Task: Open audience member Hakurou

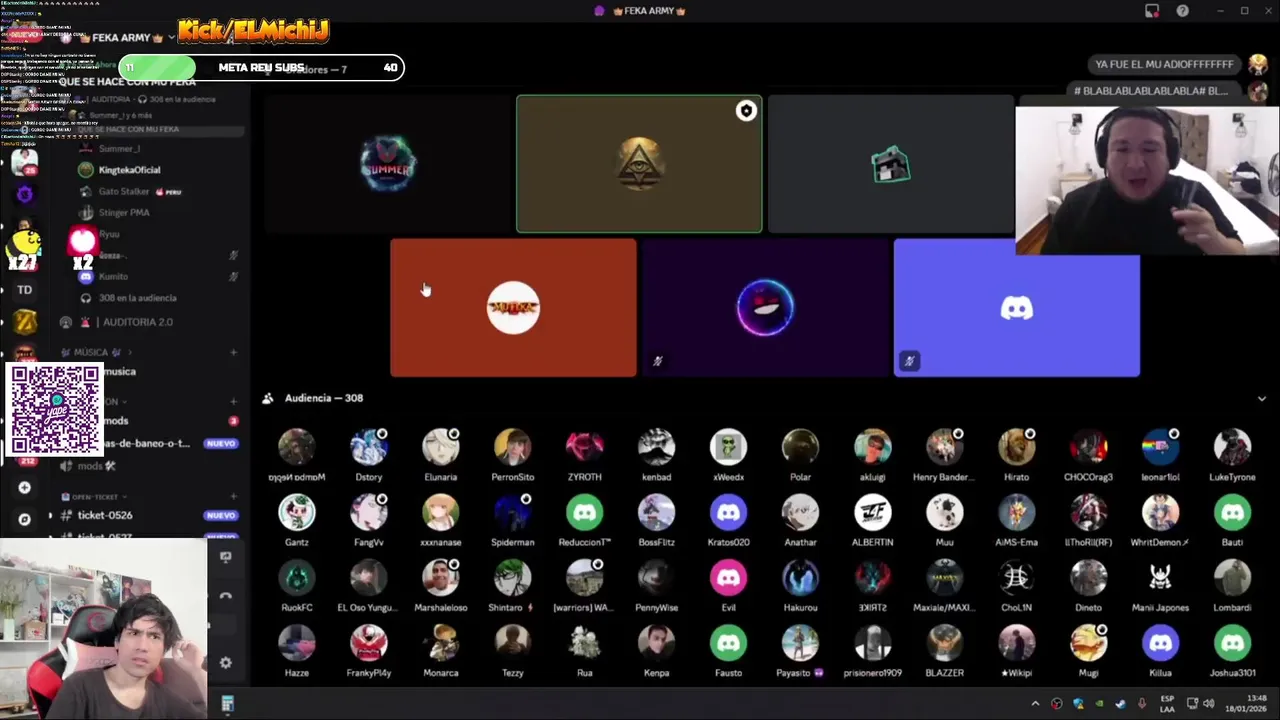Action: coord(801,585)
